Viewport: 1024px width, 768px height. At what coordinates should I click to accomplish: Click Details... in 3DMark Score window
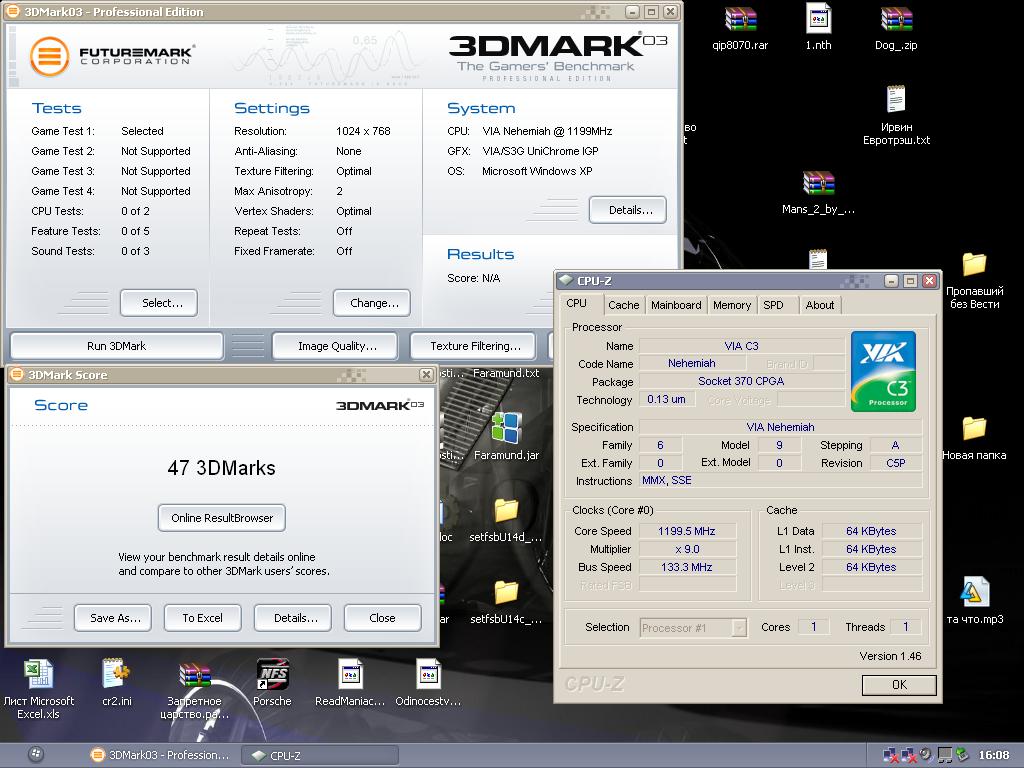[293, 618]
